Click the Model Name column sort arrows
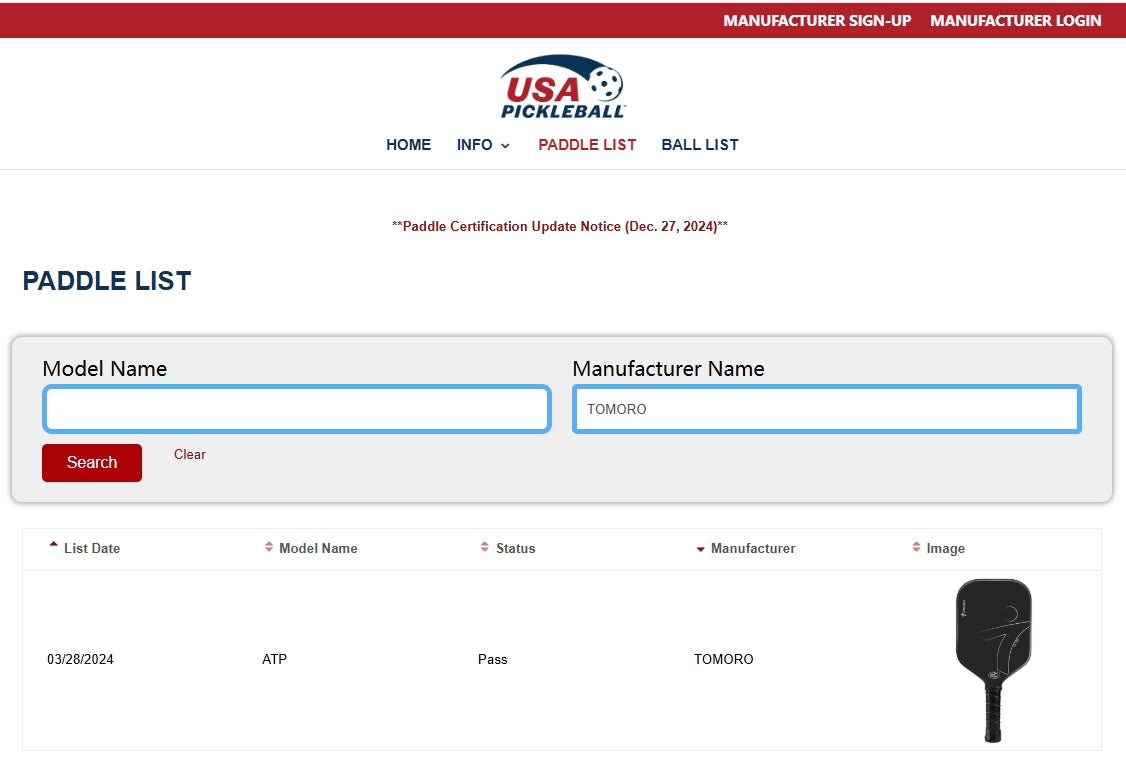Viewport: 1126px width, 769px height. tap(269, 547)
